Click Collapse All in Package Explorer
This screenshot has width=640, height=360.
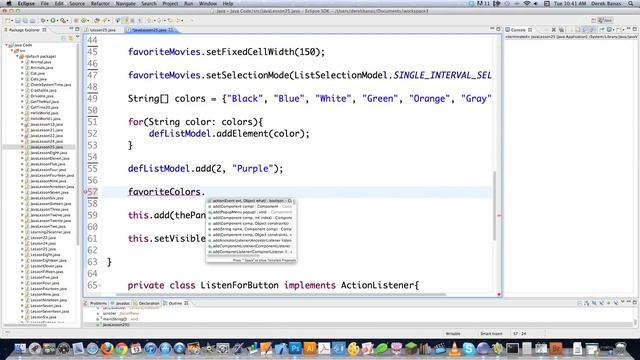click(64, 38)
